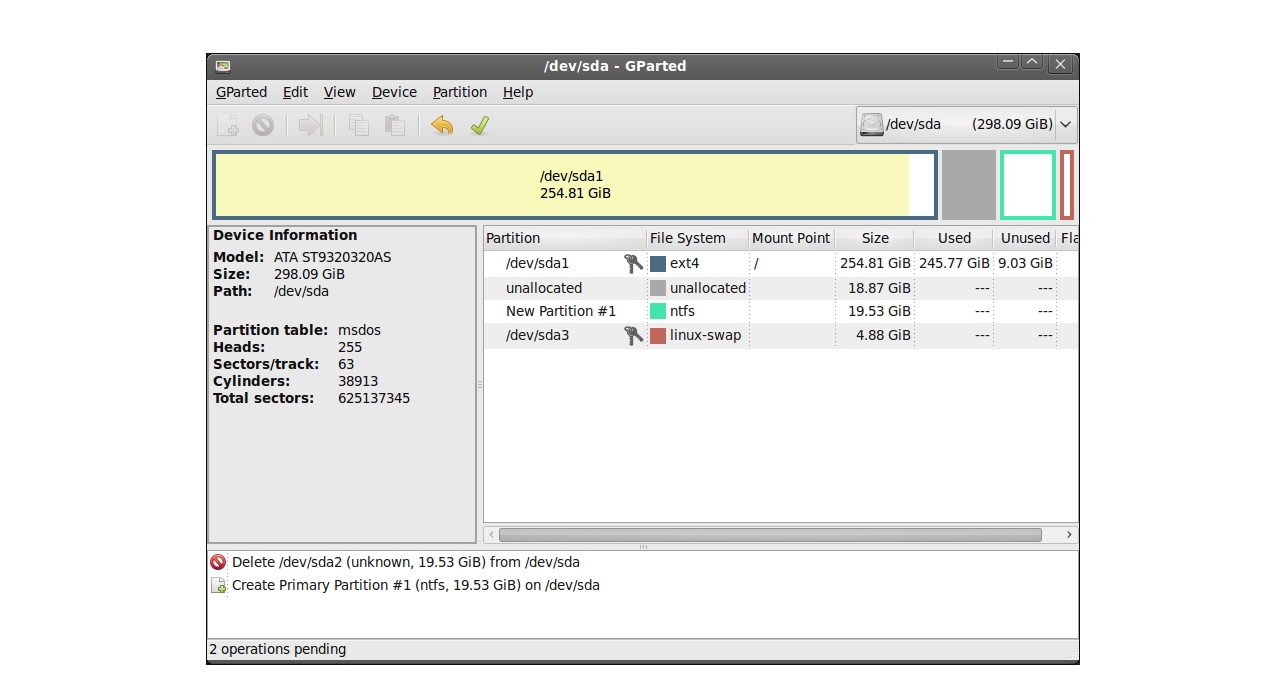Click the New partition toolbar icon
1280x700 pixels.
[x=228, y=125]
